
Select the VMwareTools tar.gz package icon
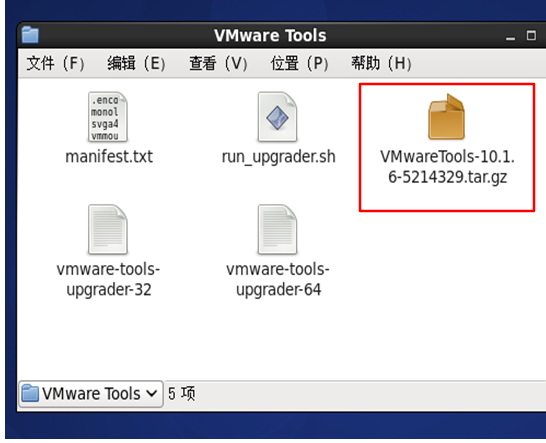click(x=447, y=117)
